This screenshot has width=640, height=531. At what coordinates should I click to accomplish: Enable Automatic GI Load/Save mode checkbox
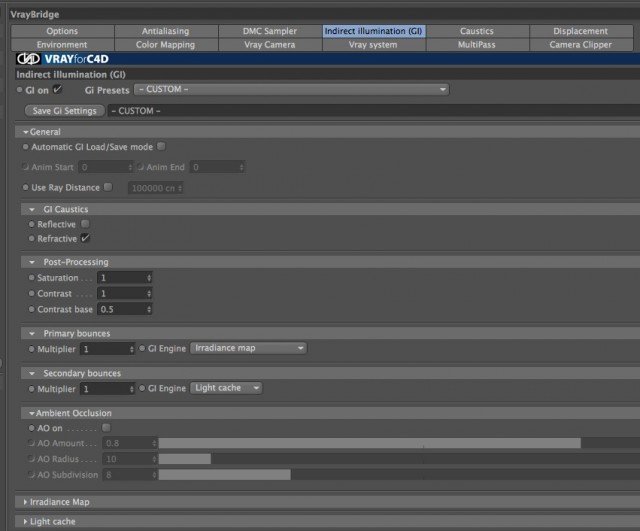[162, 147]
